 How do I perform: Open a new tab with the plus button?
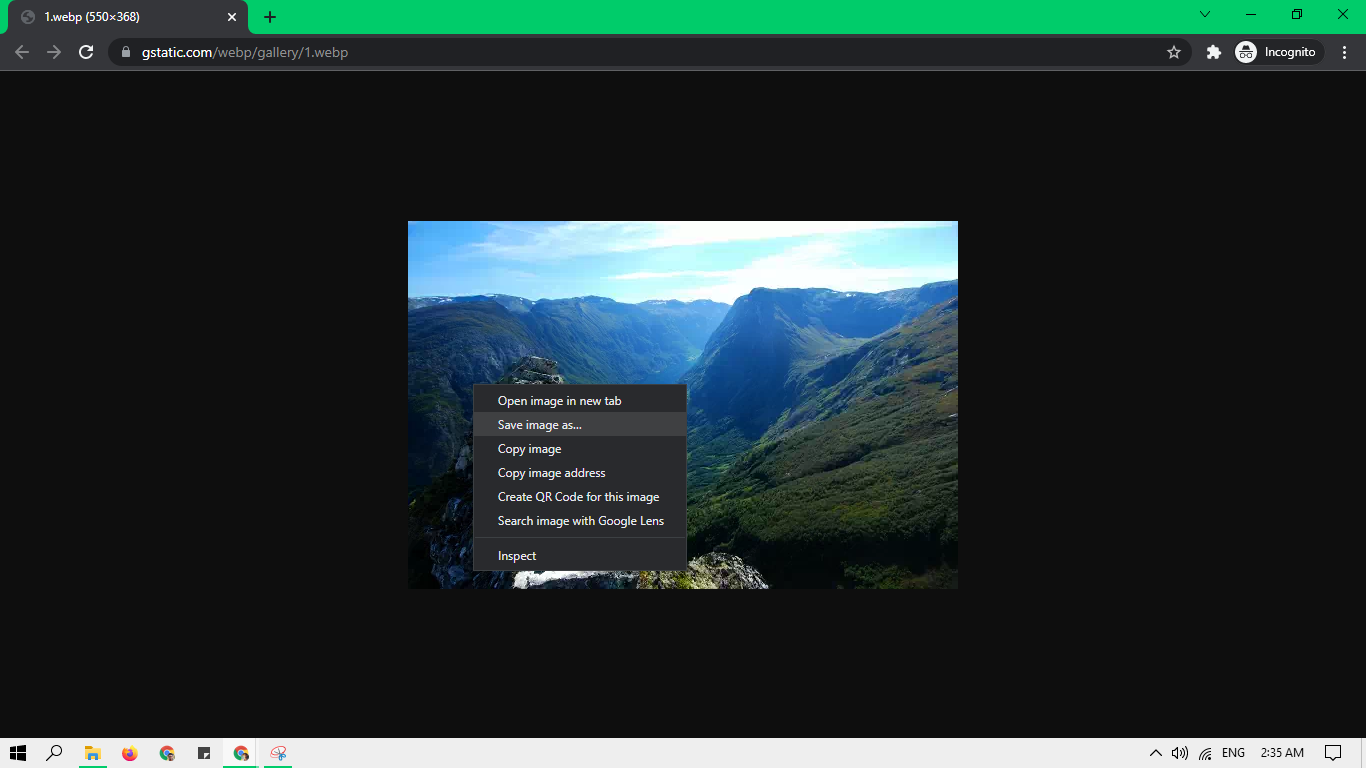coord(270,17)
